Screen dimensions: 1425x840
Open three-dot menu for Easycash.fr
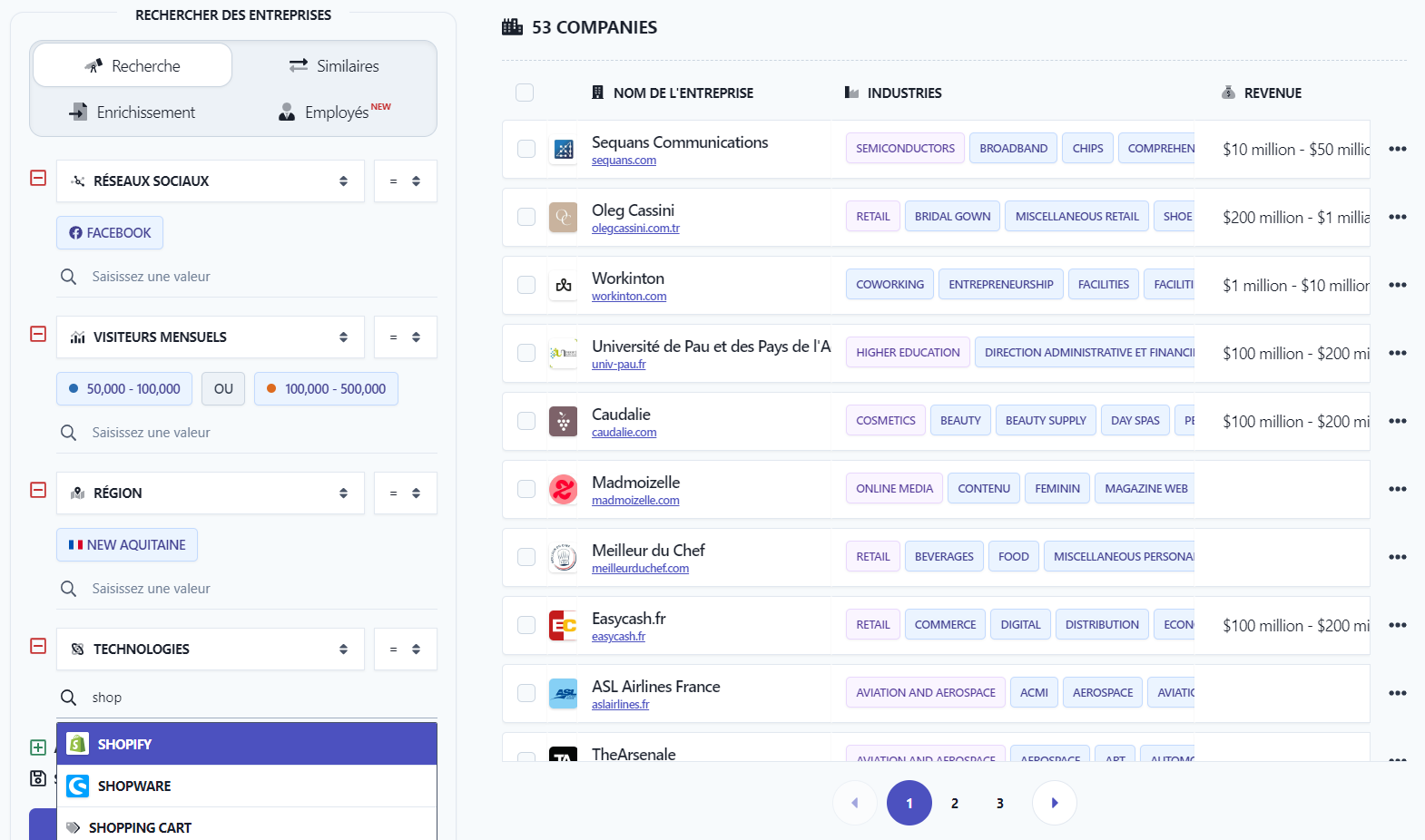click(1398, 625)
